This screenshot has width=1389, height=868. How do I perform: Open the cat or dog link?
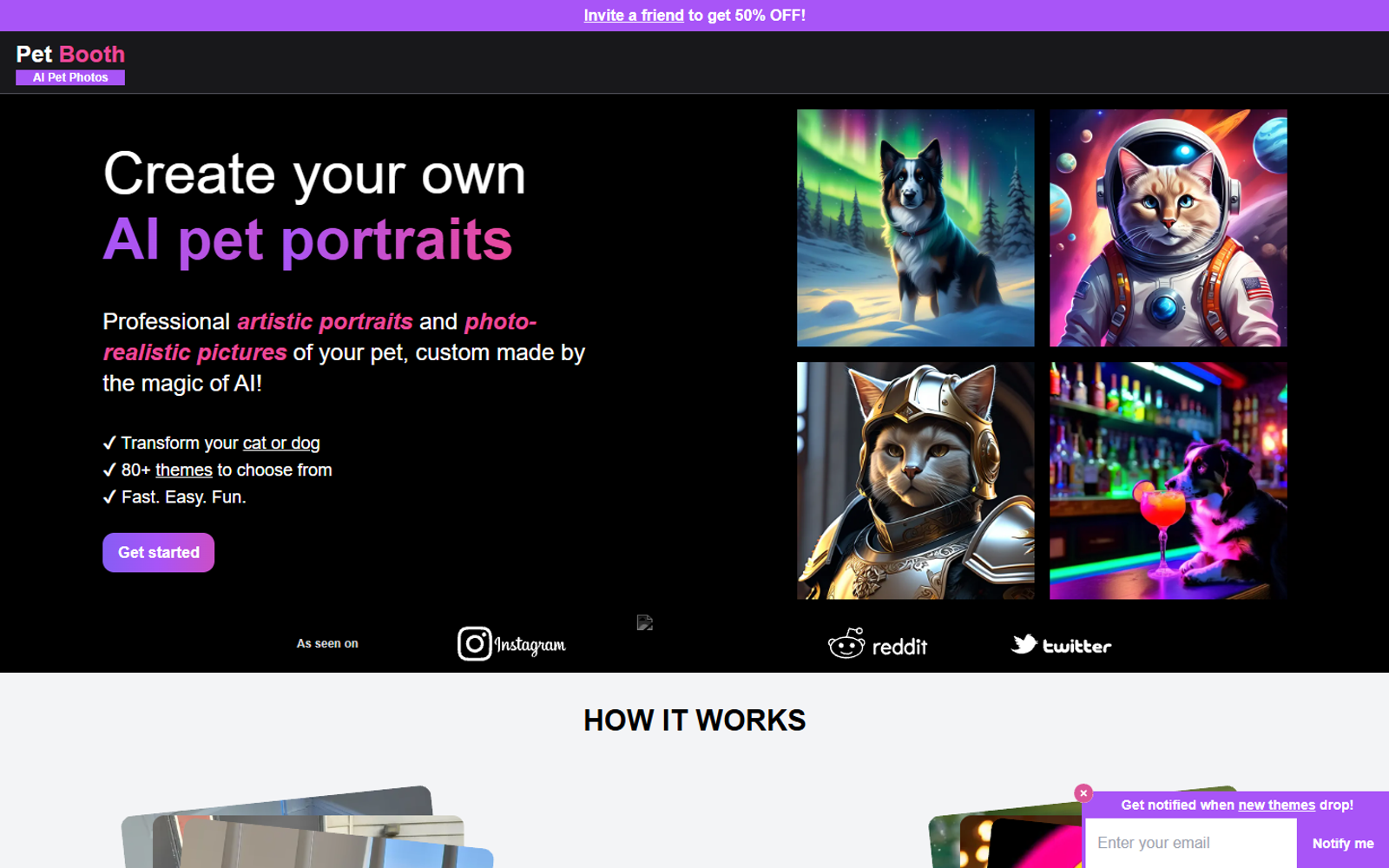coord(281,443)
